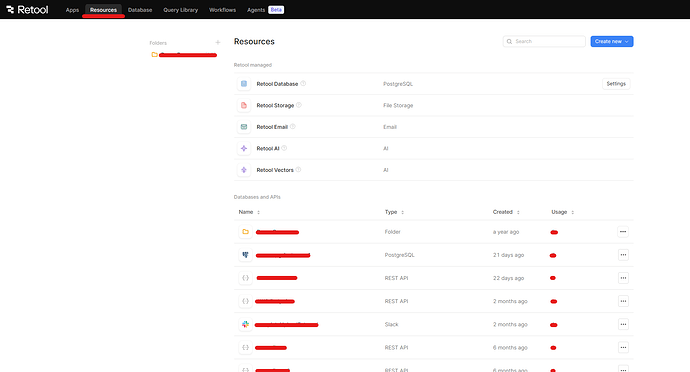This screenshot has width=690, height=372.
Task: Click the Retool Vectors icon
Action: [x=244, y=170]
